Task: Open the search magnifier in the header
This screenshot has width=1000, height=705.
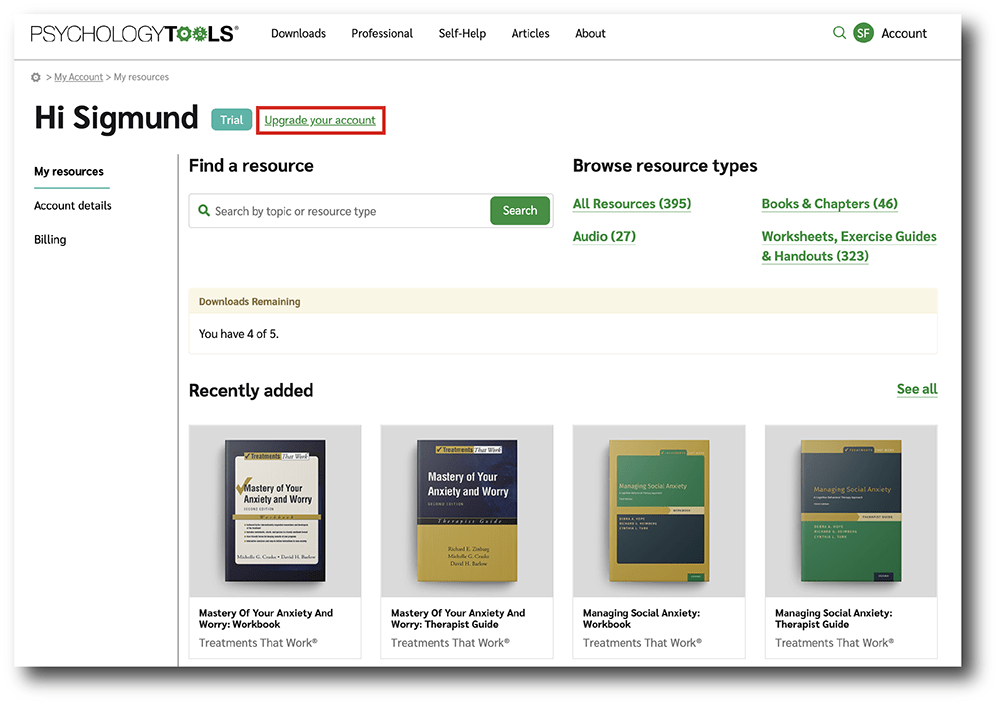Action: pos(839,33)
